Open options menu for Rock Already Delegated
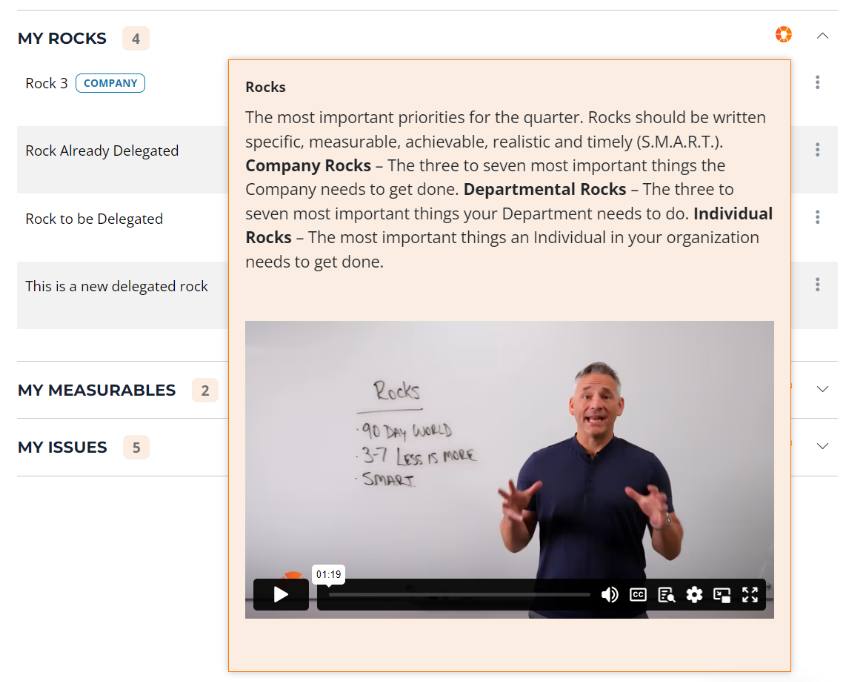Screen dimensions: 841x682 (817, 150)
